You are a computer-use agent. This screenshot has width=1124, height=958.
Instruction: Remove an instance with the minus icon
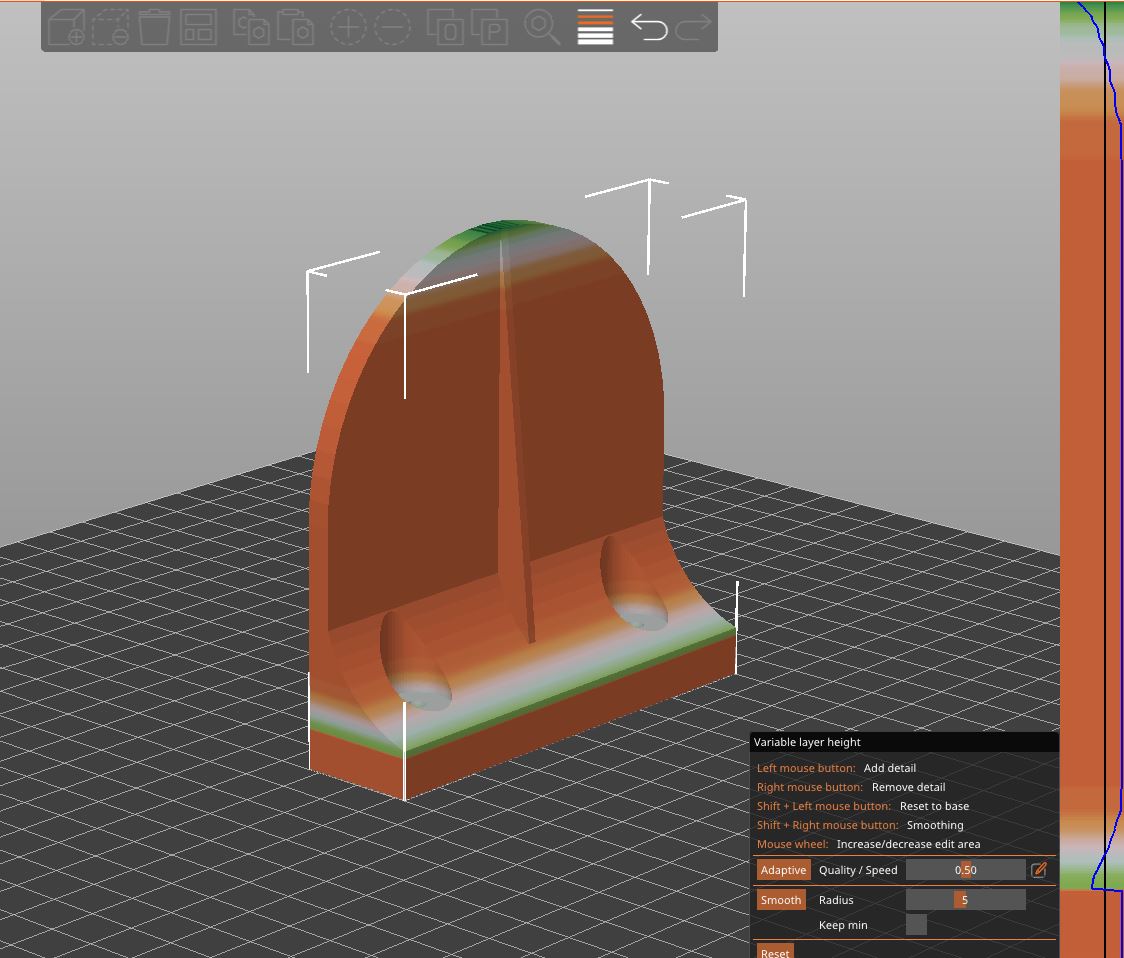click(393, 27)
